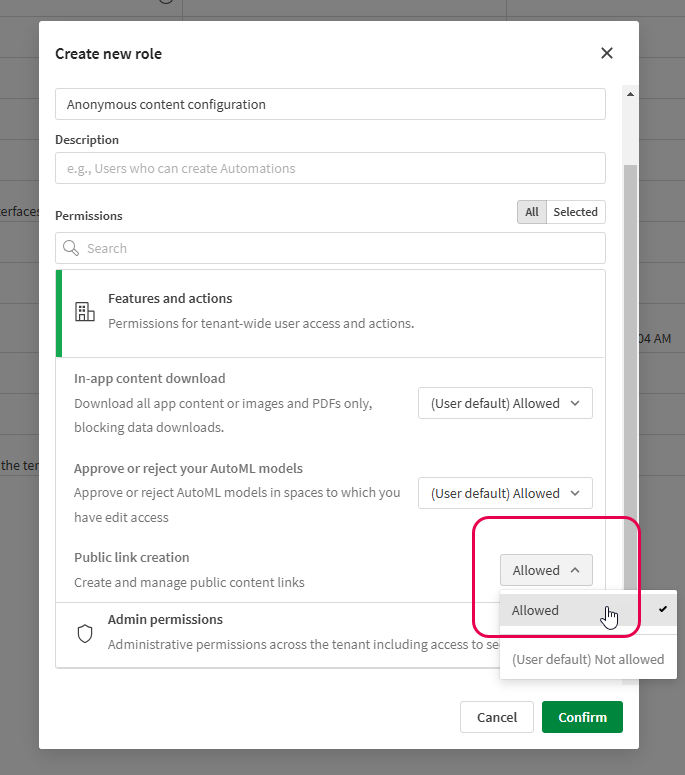Click the magnifier icon in permissions search
The image size is (685, 775).
71,248
